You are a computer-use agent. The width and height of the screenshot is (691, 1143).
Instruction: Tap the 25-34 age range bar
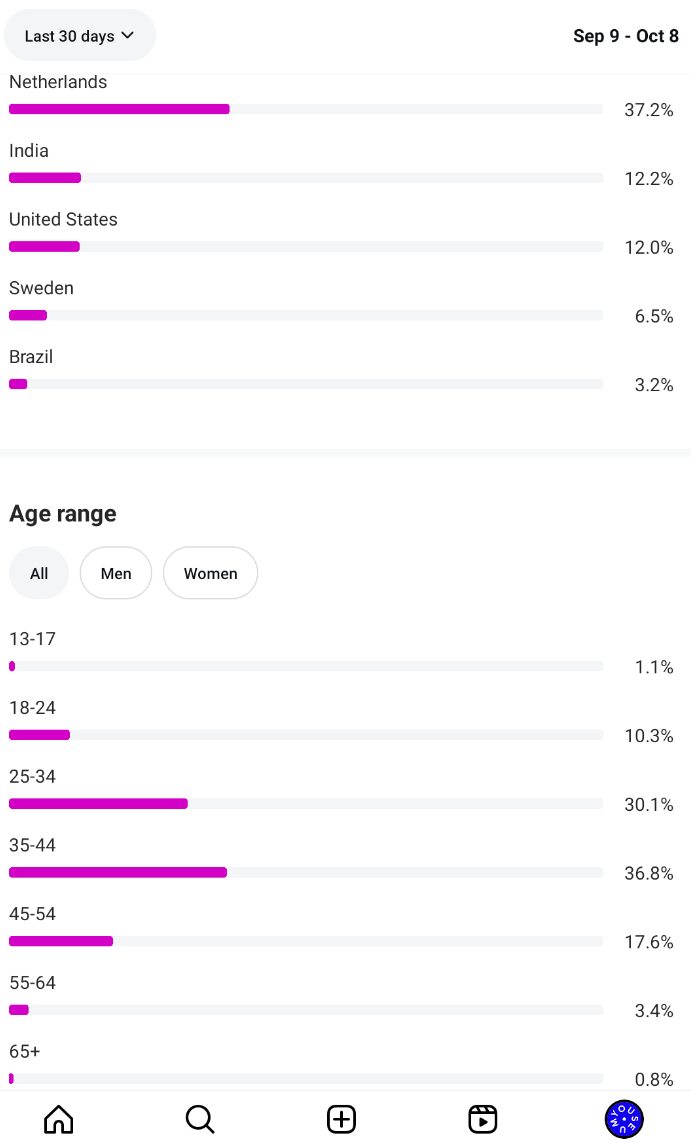click(x=306, y=803)
